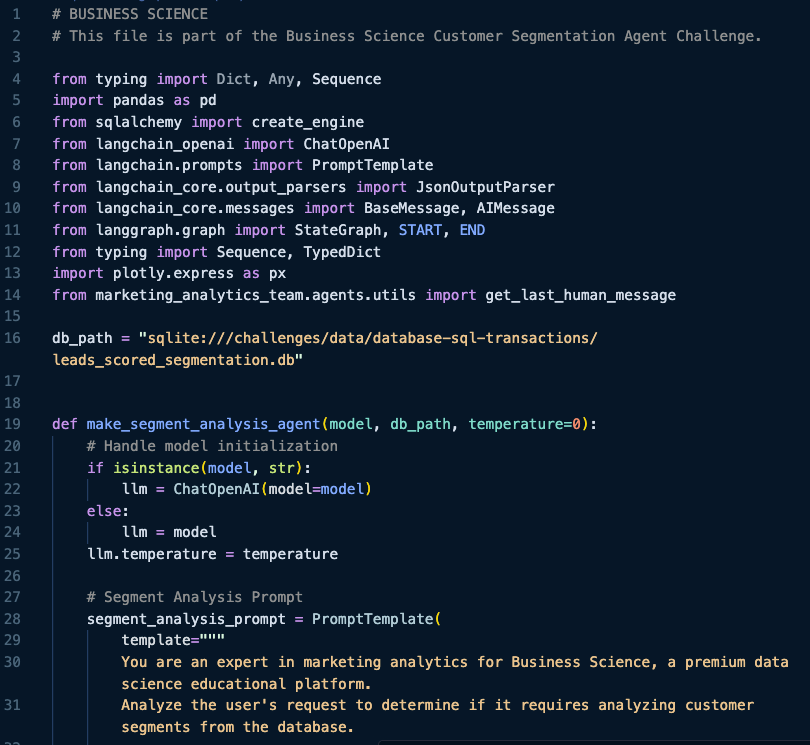
Task: Click line number 16 in the gutter
Action: pyautogui.click(x=12, y=338)
